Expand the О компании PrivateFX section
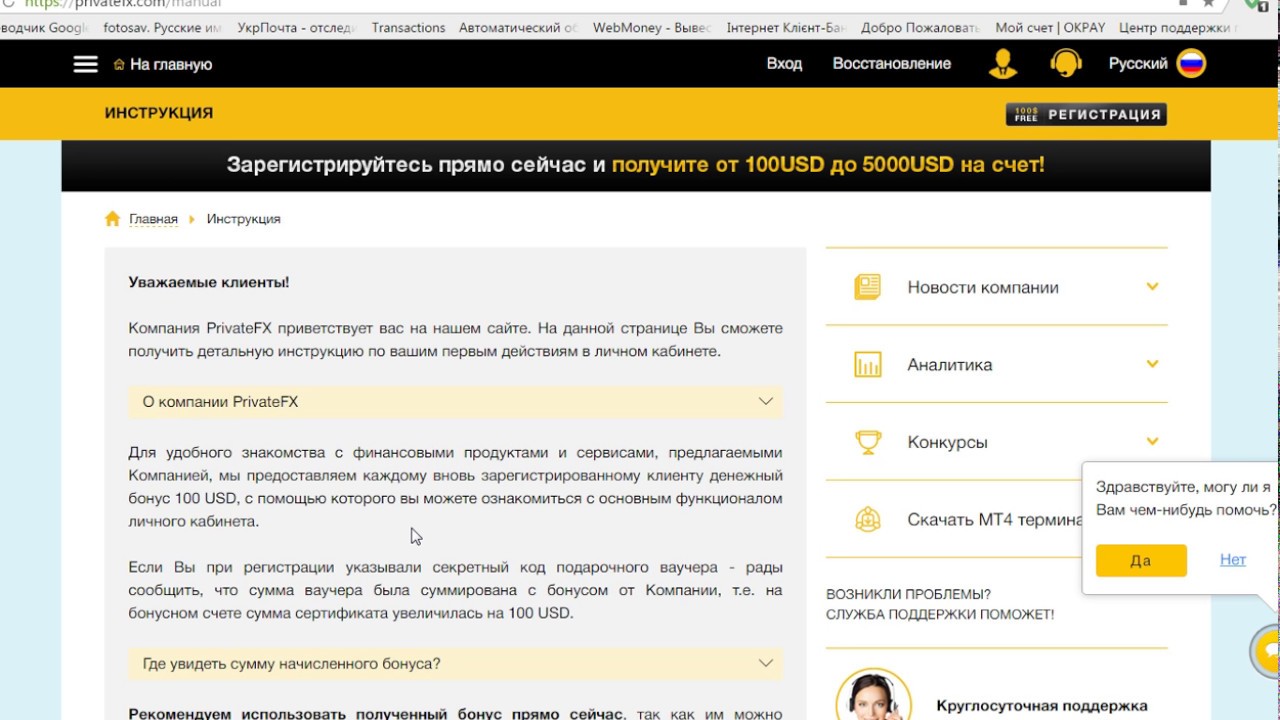The width and height of the screenshot is (1280, 720). point(455,402)
